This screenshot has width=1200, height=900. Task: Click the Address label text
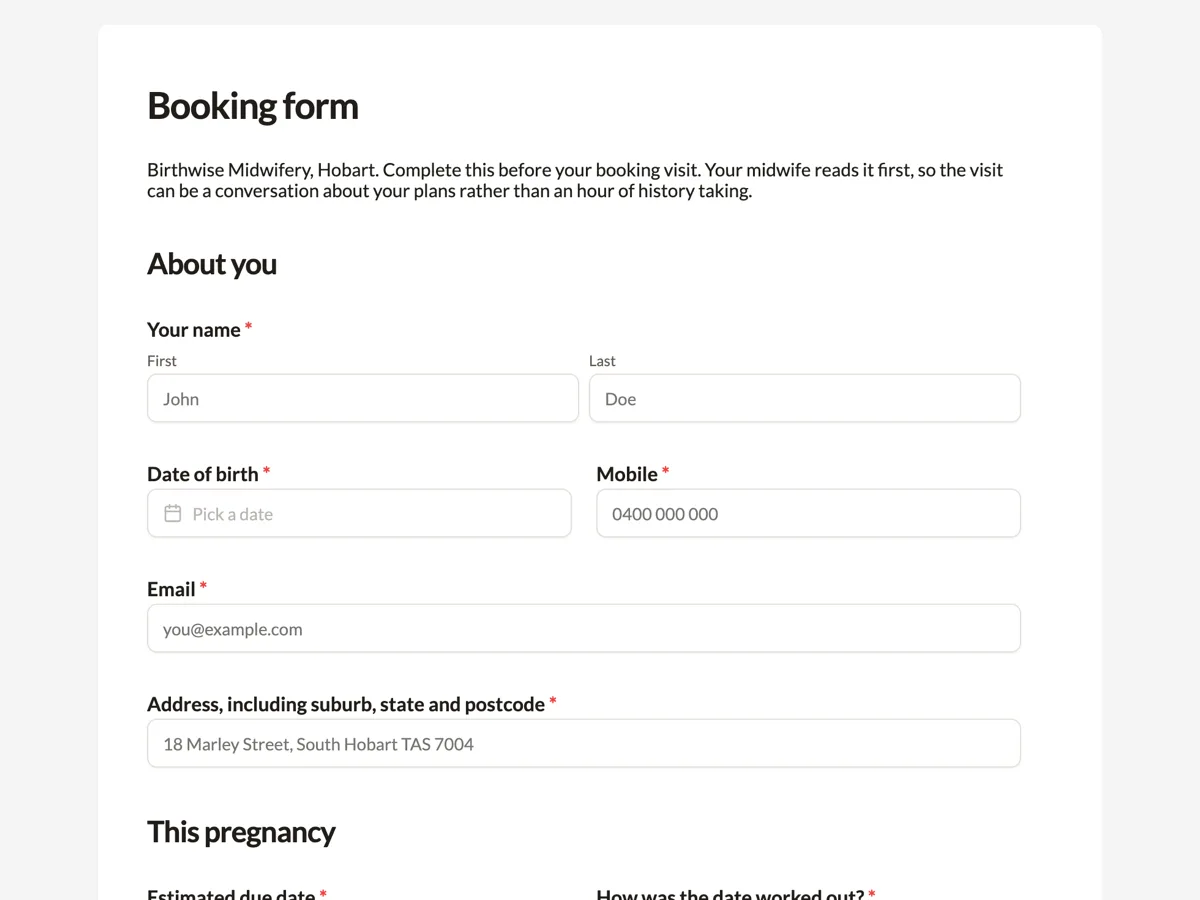click(346, 704)
